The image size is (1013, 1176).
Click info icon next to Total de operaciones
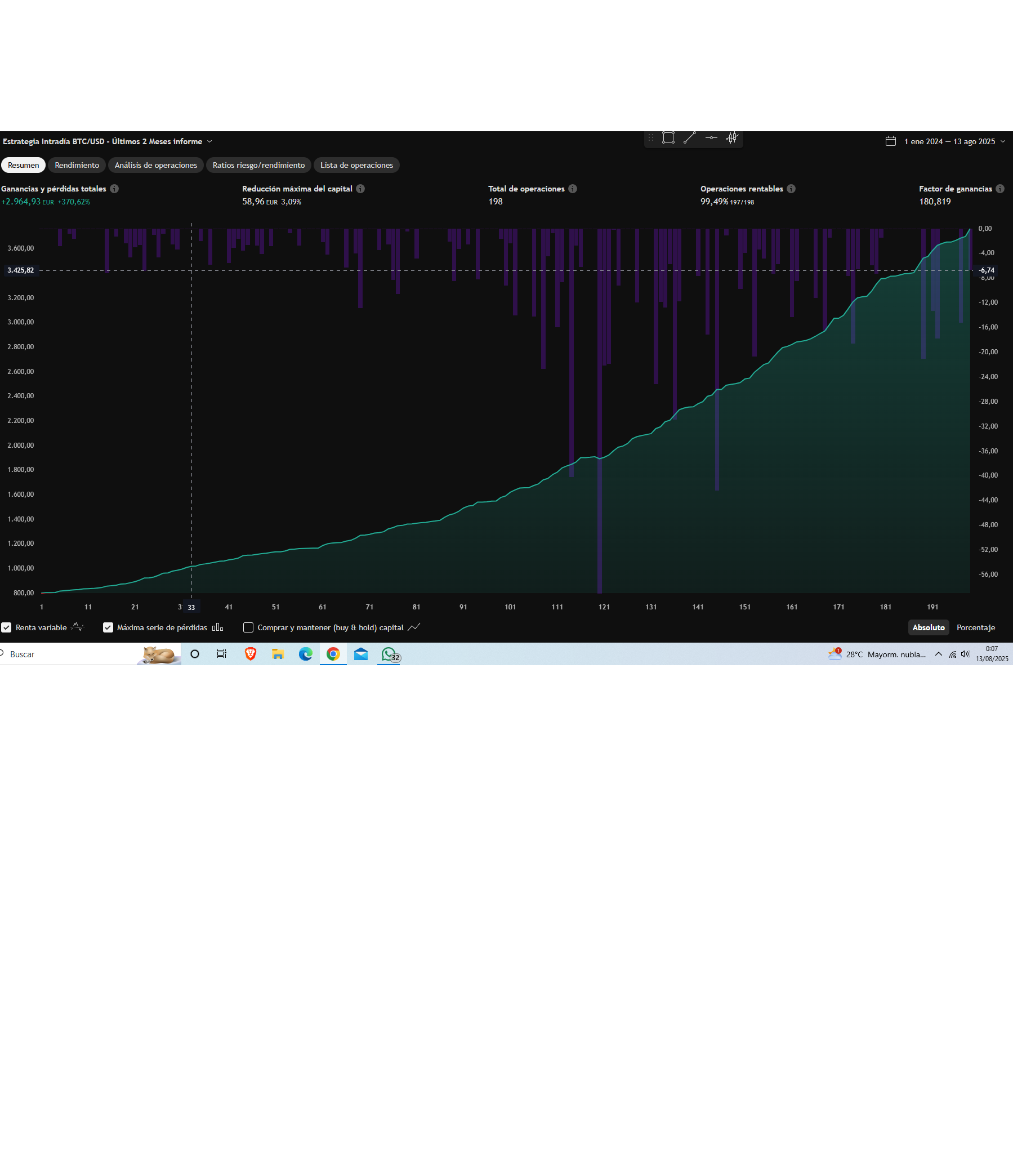click(x=573, y=189)
